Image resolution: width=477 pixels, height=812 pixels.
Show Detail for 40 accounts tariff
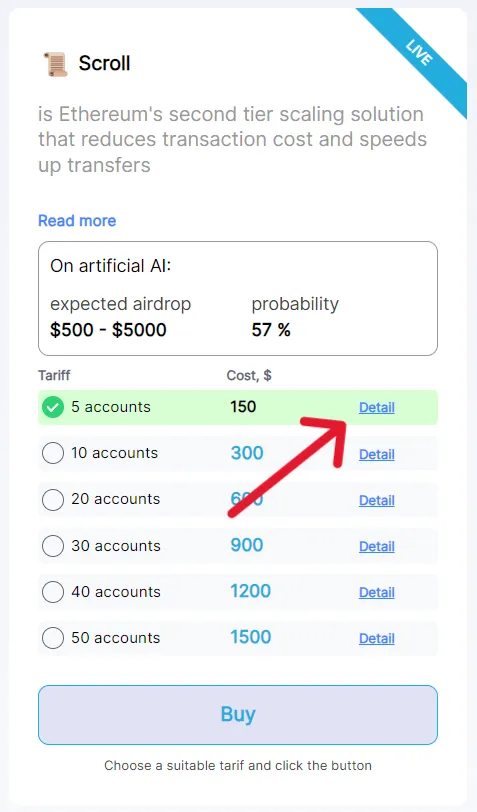(377, 592)
